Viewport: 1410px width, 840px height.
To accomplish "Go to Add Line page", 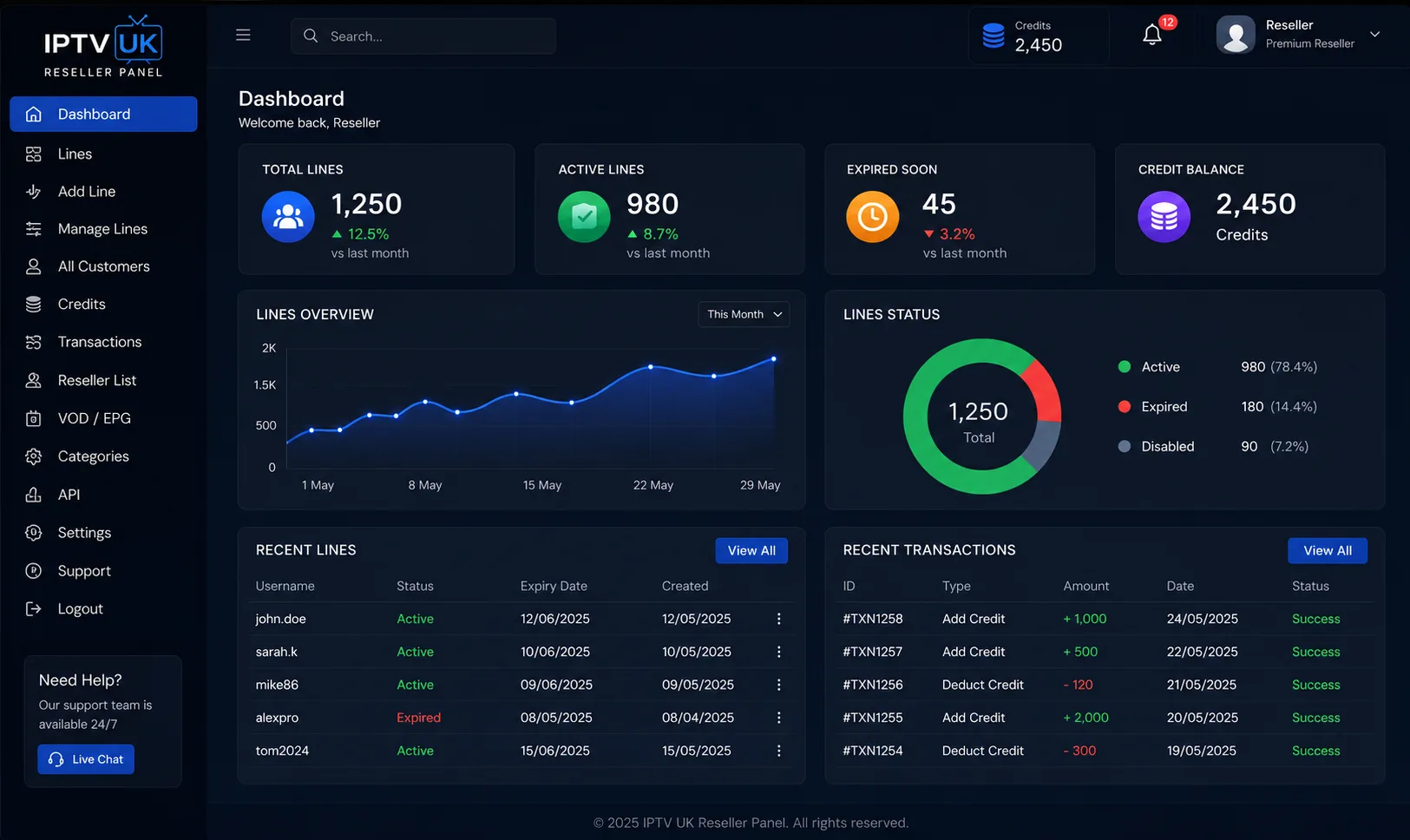I will [x=103, y=192].
